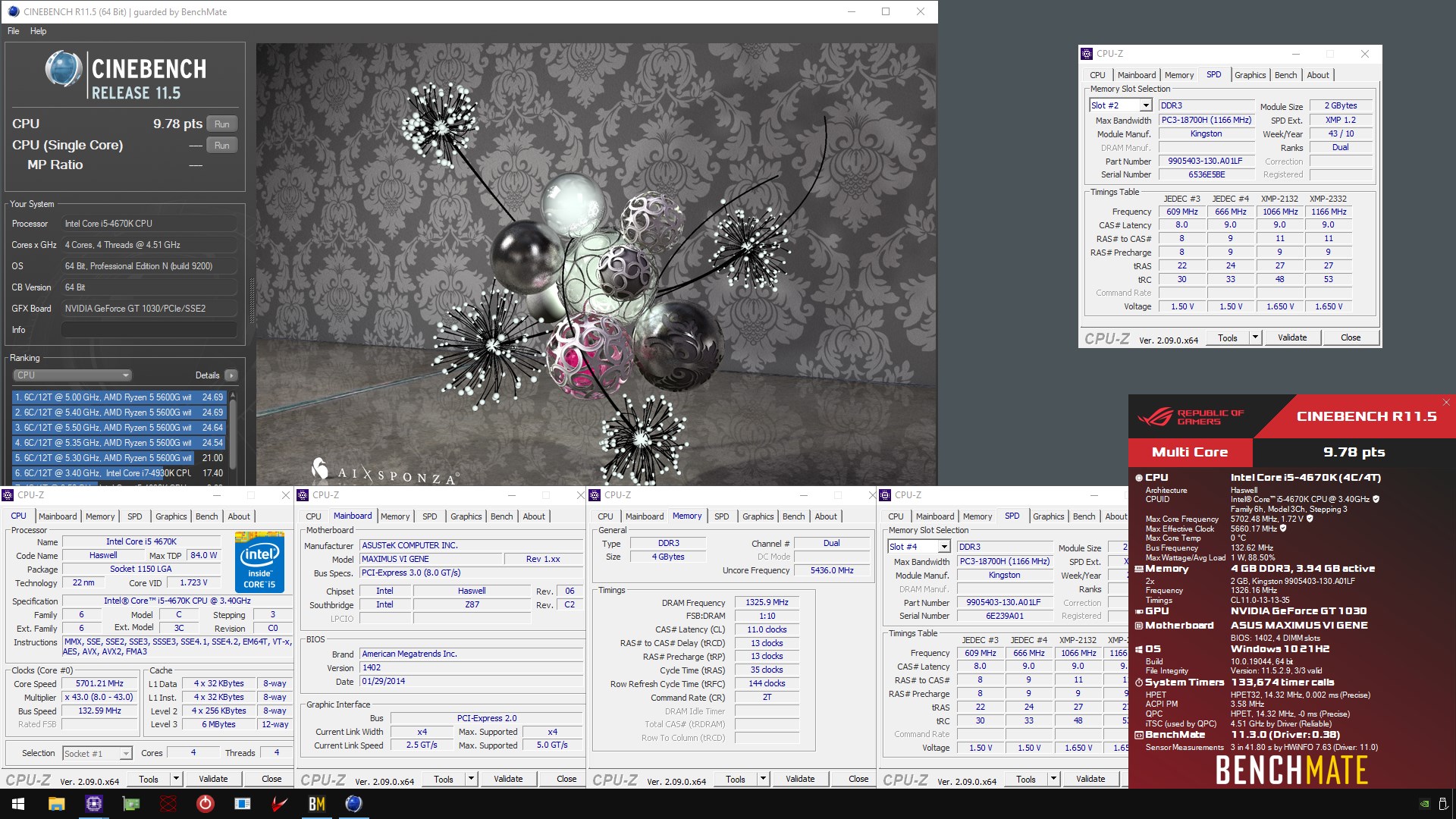Click the Memory section icon in BenchMate panel

1138,569
